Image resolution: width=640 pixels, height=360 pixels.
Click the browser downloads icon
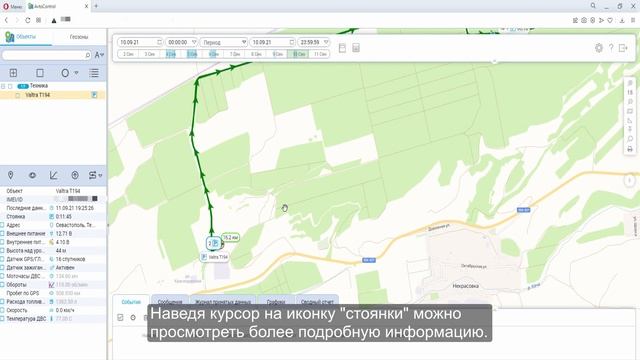tap(622, 20)
